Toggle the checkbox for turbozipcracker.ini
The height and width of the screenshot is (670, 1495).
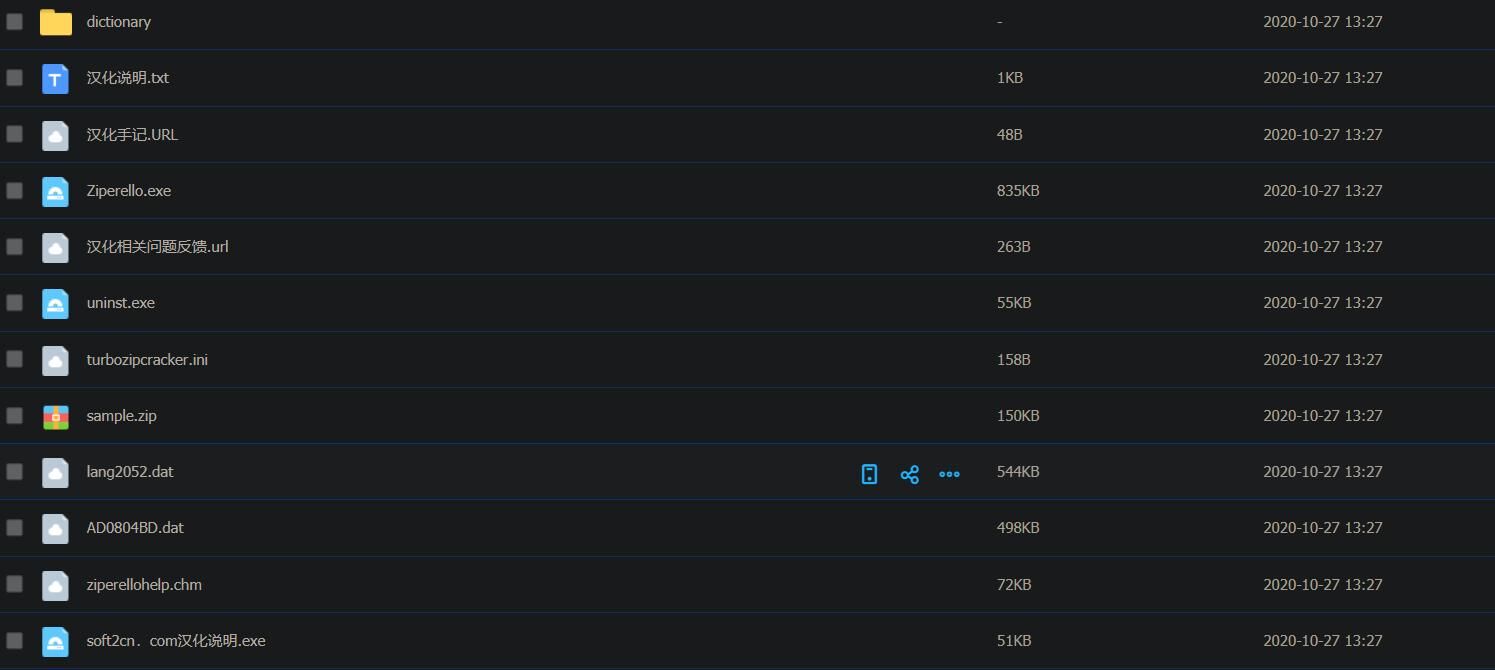coord(14,359)
